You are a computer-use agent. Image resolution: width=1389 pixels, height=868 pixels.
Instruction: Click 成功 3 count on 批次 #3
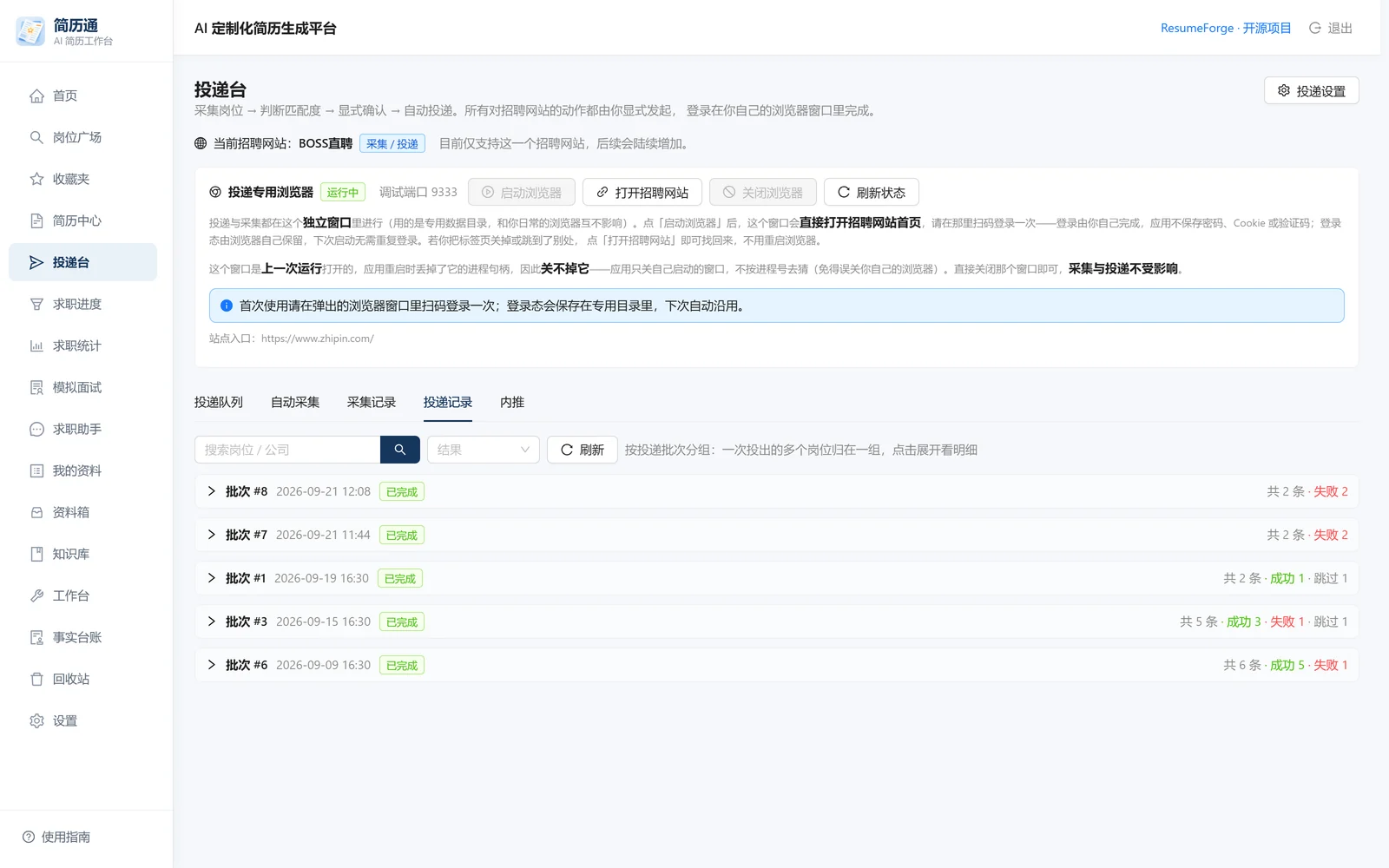pyautogui.click(x=1244, y=621)
